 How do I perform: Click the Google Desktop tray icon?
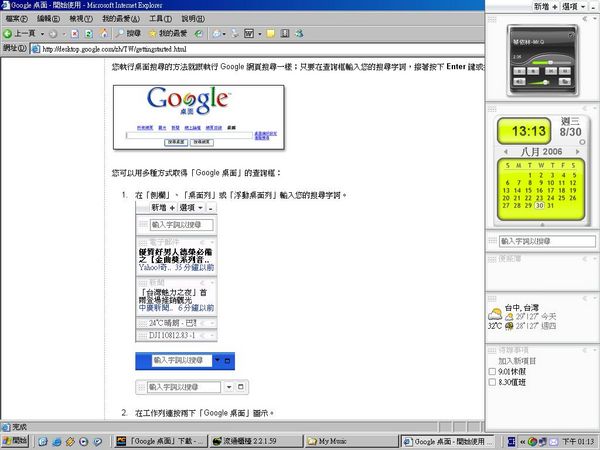[532, 442]
